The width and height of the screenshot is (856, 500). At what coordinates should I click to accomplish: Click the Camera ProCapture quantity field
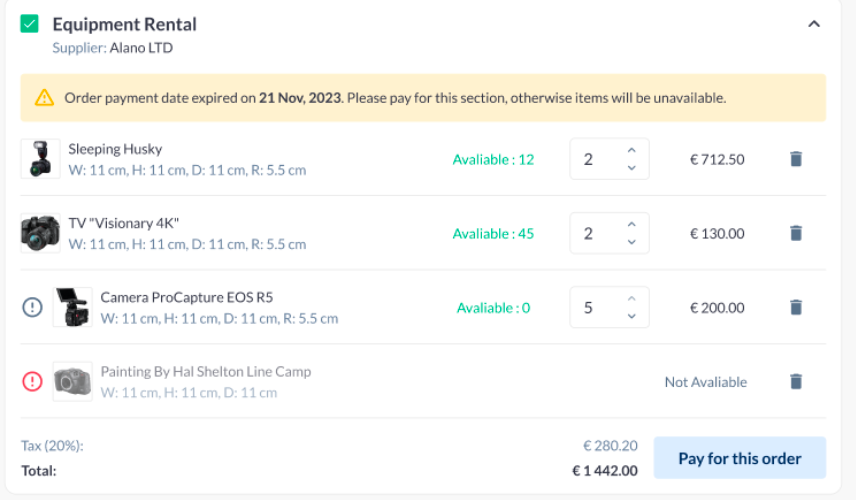[x=594, y=307]
